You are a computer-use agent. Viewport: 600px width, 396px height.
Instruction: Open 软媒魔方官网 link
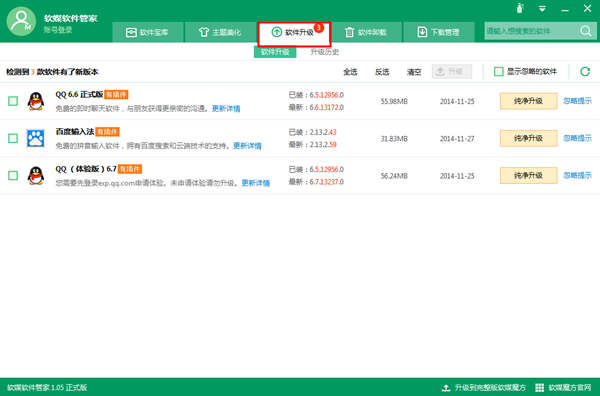(x=570, y=388)
